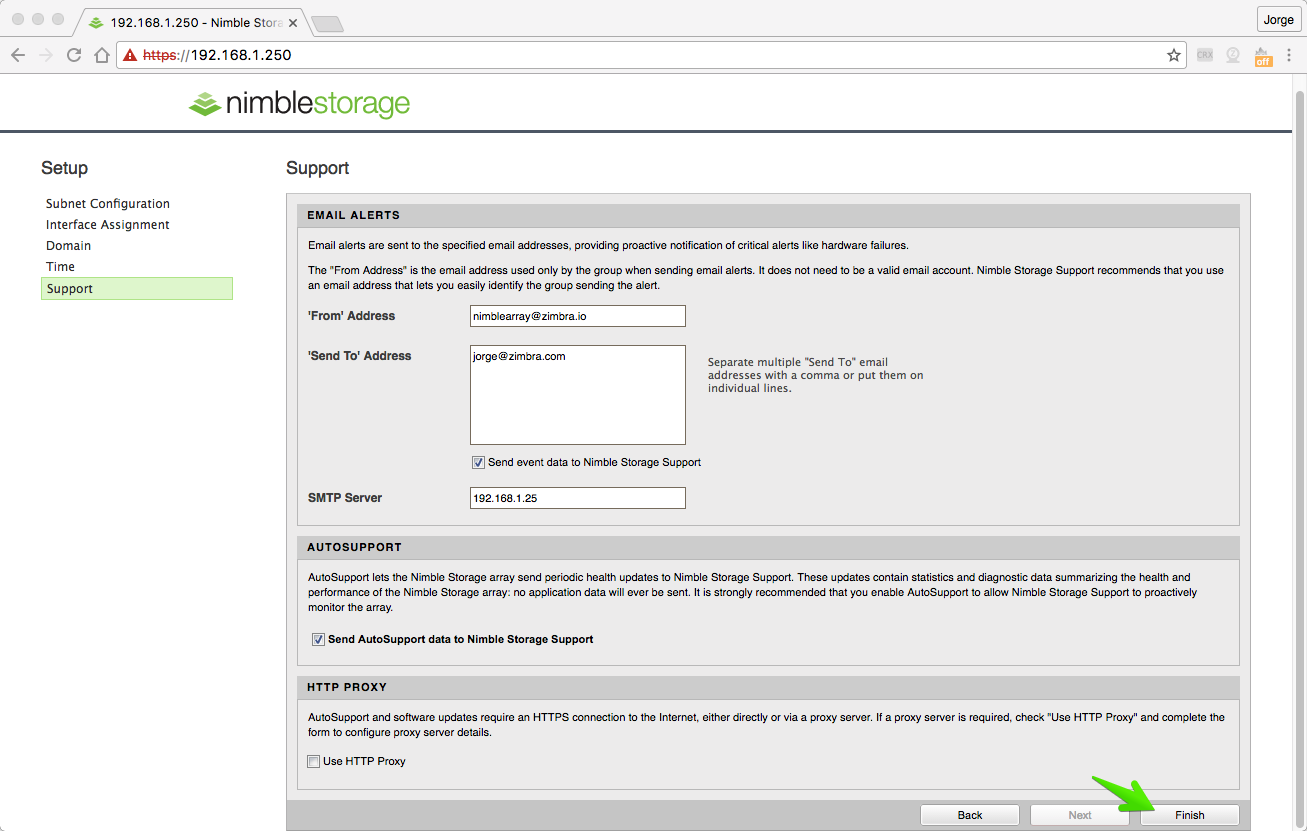Close the 192.168.1.250 browser tab
Image resolution: width=1307 pixels, height=831 pixels.
(x=292, y=22)
